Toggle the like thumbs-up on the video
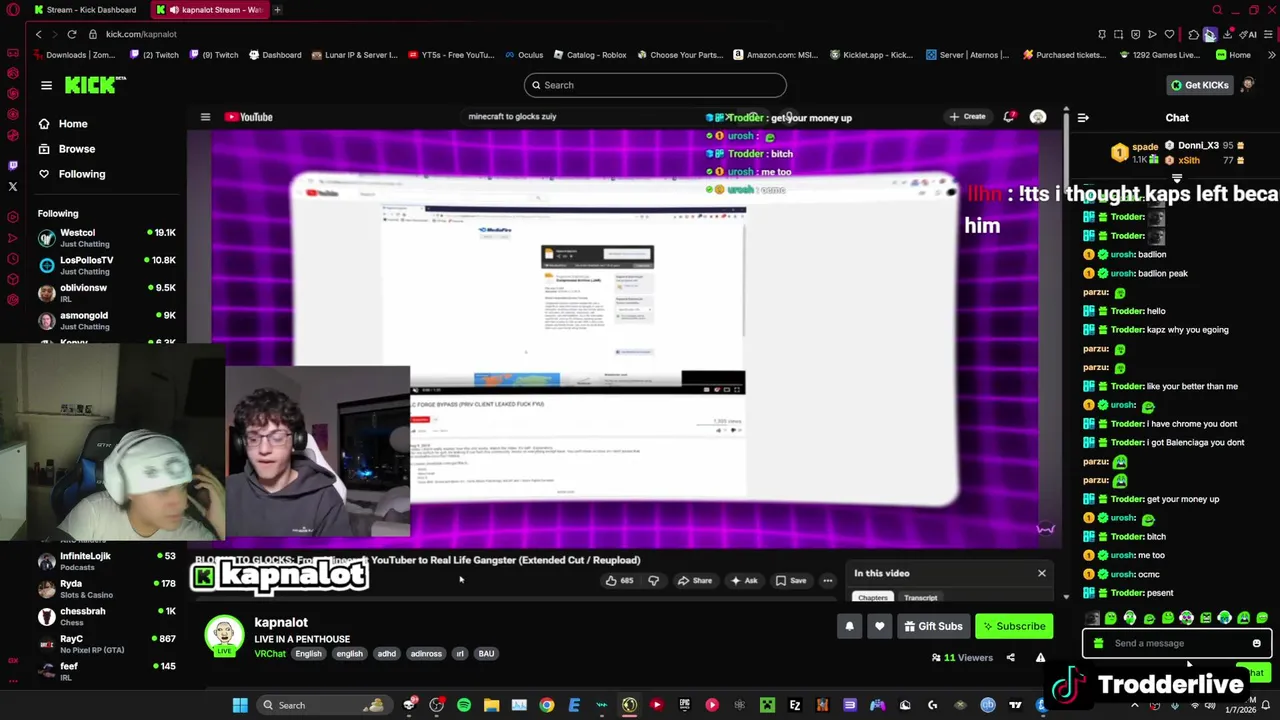Viewport: 1280px width, 720px height. 619,580
